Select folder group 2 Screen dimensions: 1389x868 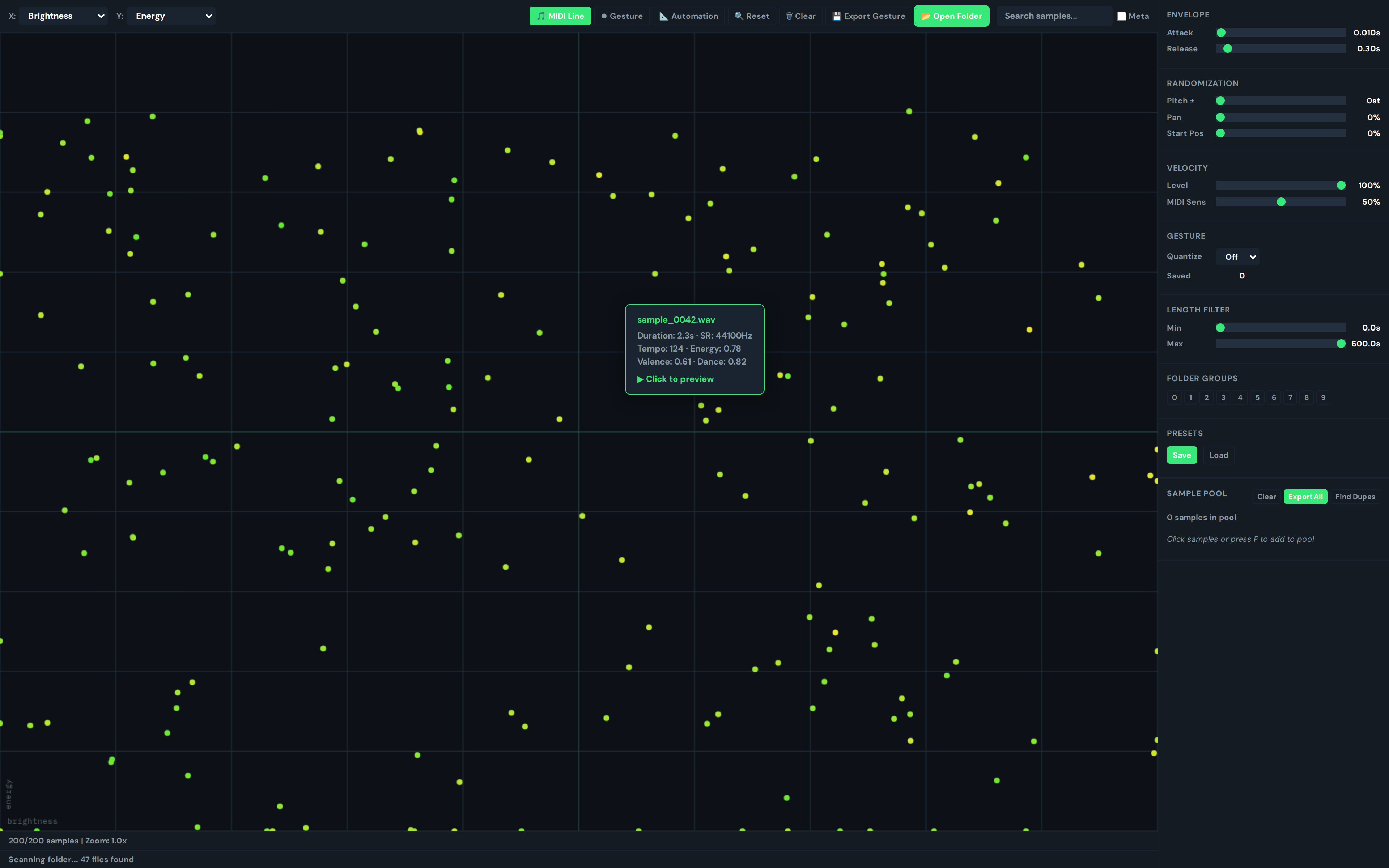pos(1206,397)
